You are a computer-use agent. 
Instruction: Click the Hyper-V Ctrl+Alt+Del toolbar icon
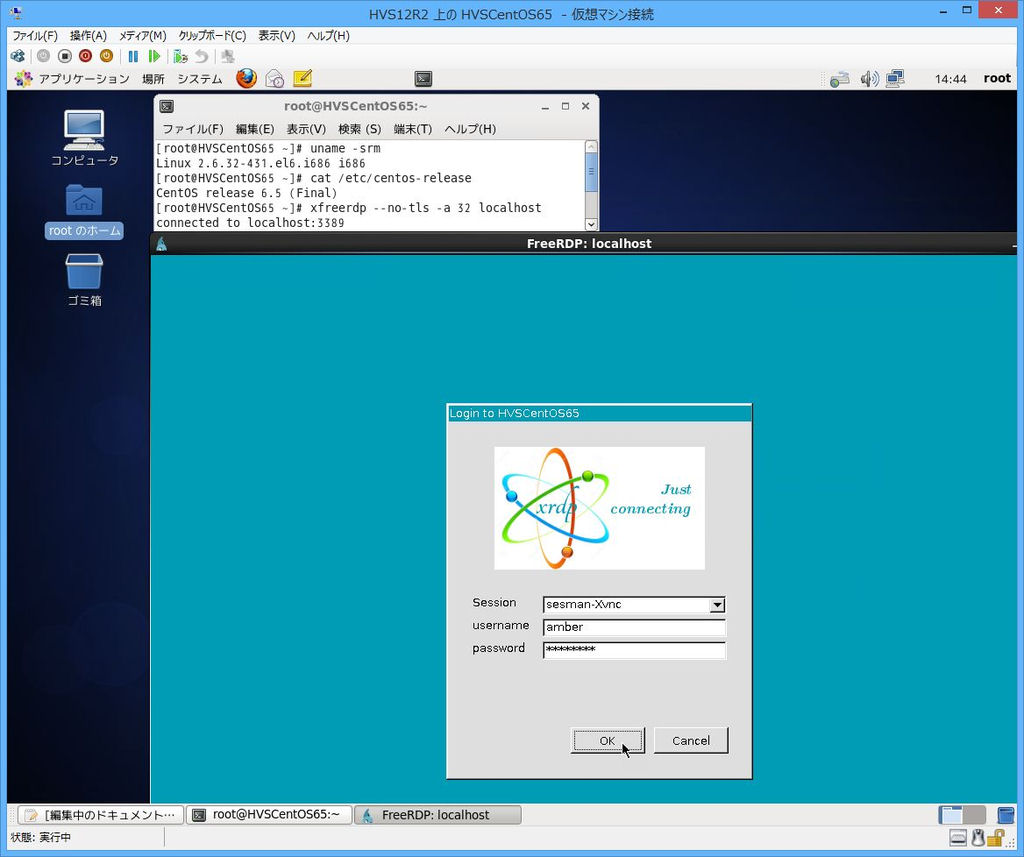coord(18,56)
